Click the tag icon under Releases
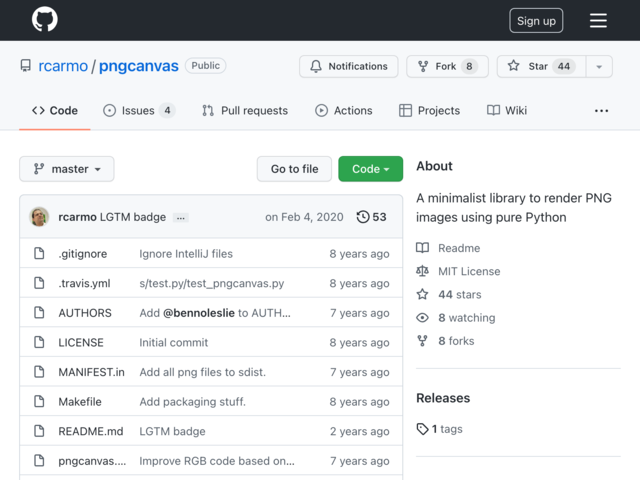The width and height of the screenshot is (640, 480). tap(422, 429)
